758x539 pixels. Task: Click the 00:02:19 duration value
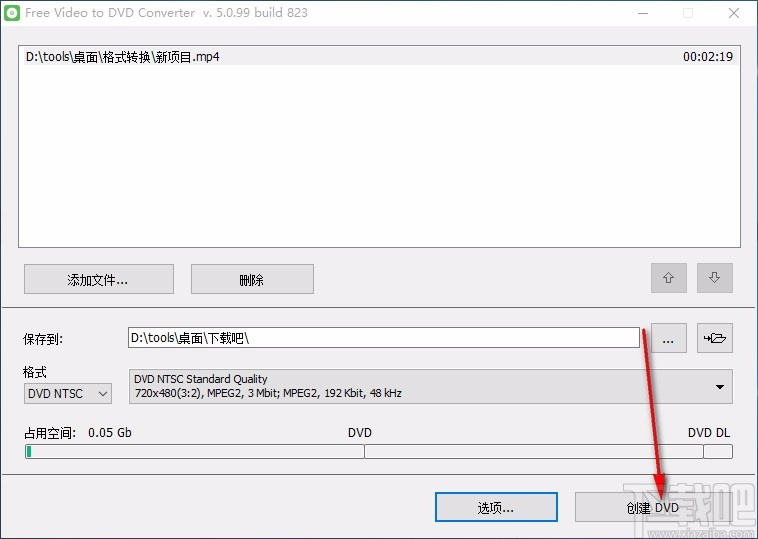[708, 57]
